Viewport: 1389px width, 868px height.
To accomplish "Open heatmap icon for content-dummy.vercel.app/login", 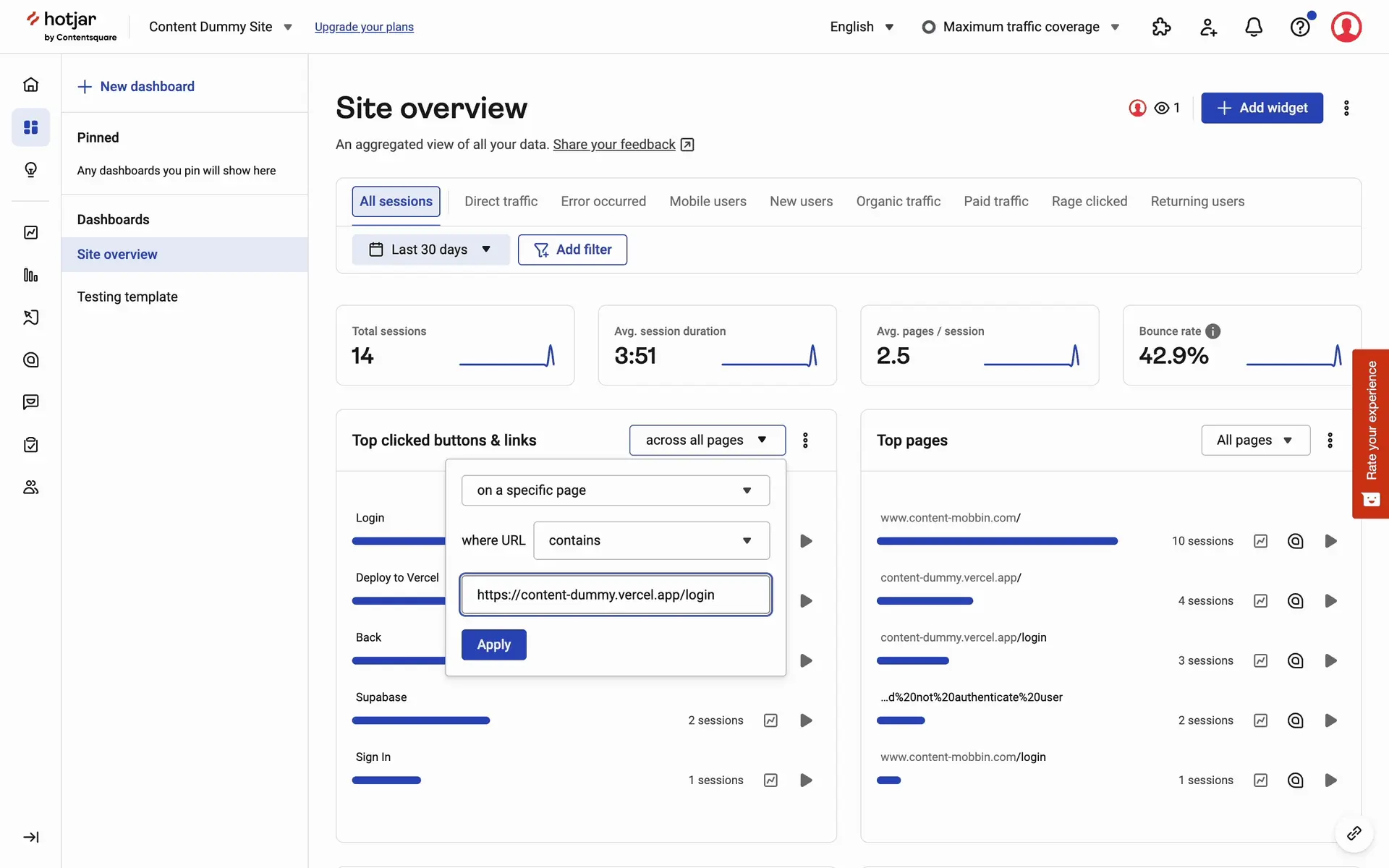I will (x=1295, y=660).
